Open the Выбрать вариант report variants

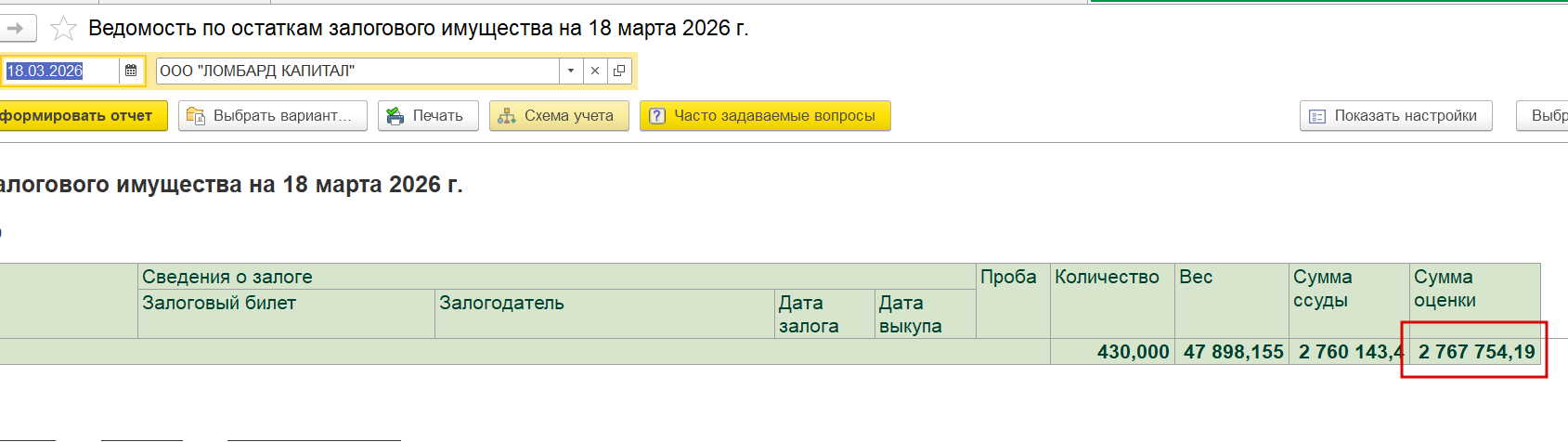pos(273,116)
